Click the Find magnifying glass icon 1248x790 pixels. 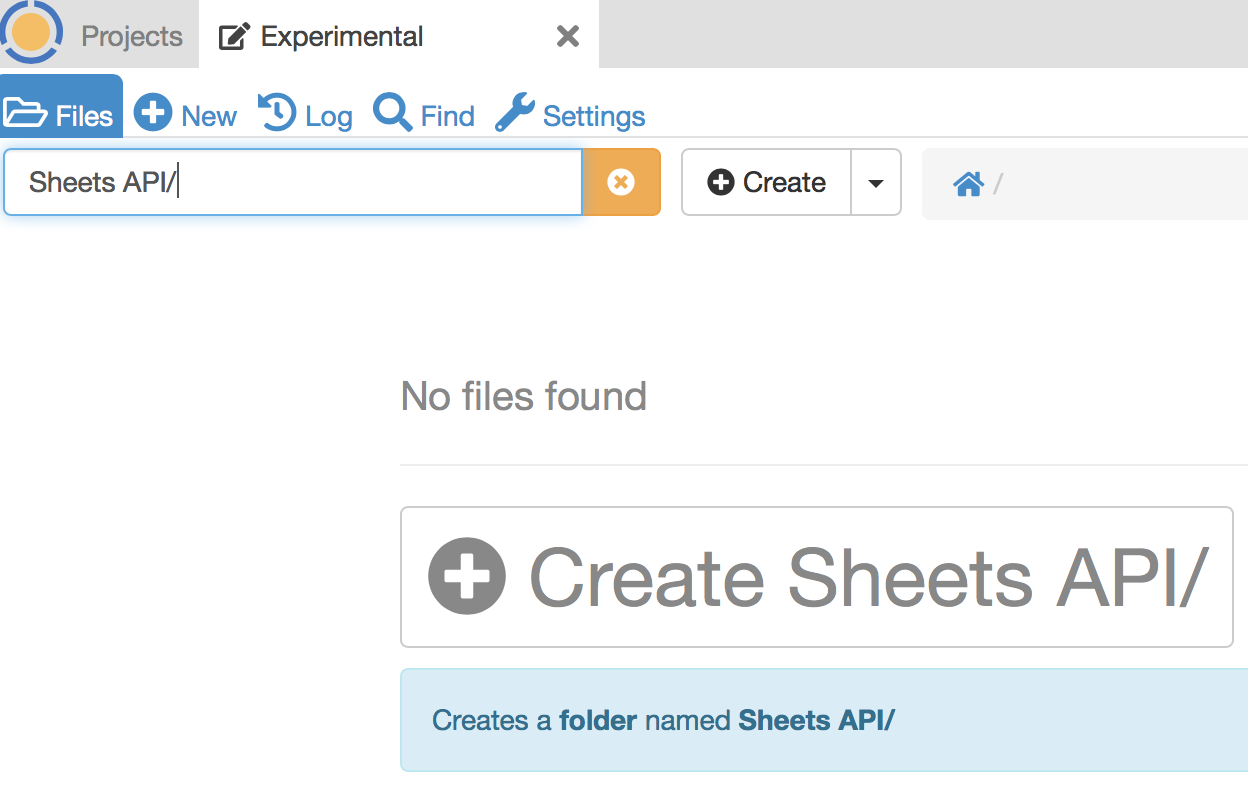point(392,113)
